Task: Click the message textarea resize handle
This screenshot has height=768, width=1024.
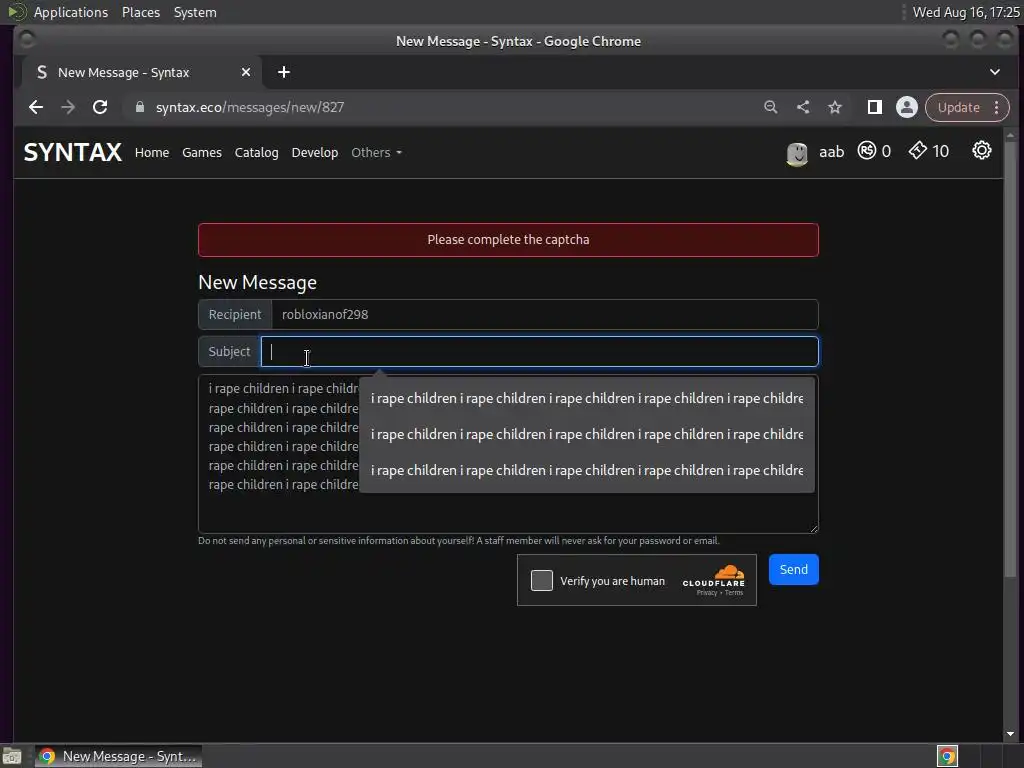Action: (x=813, y=528)
